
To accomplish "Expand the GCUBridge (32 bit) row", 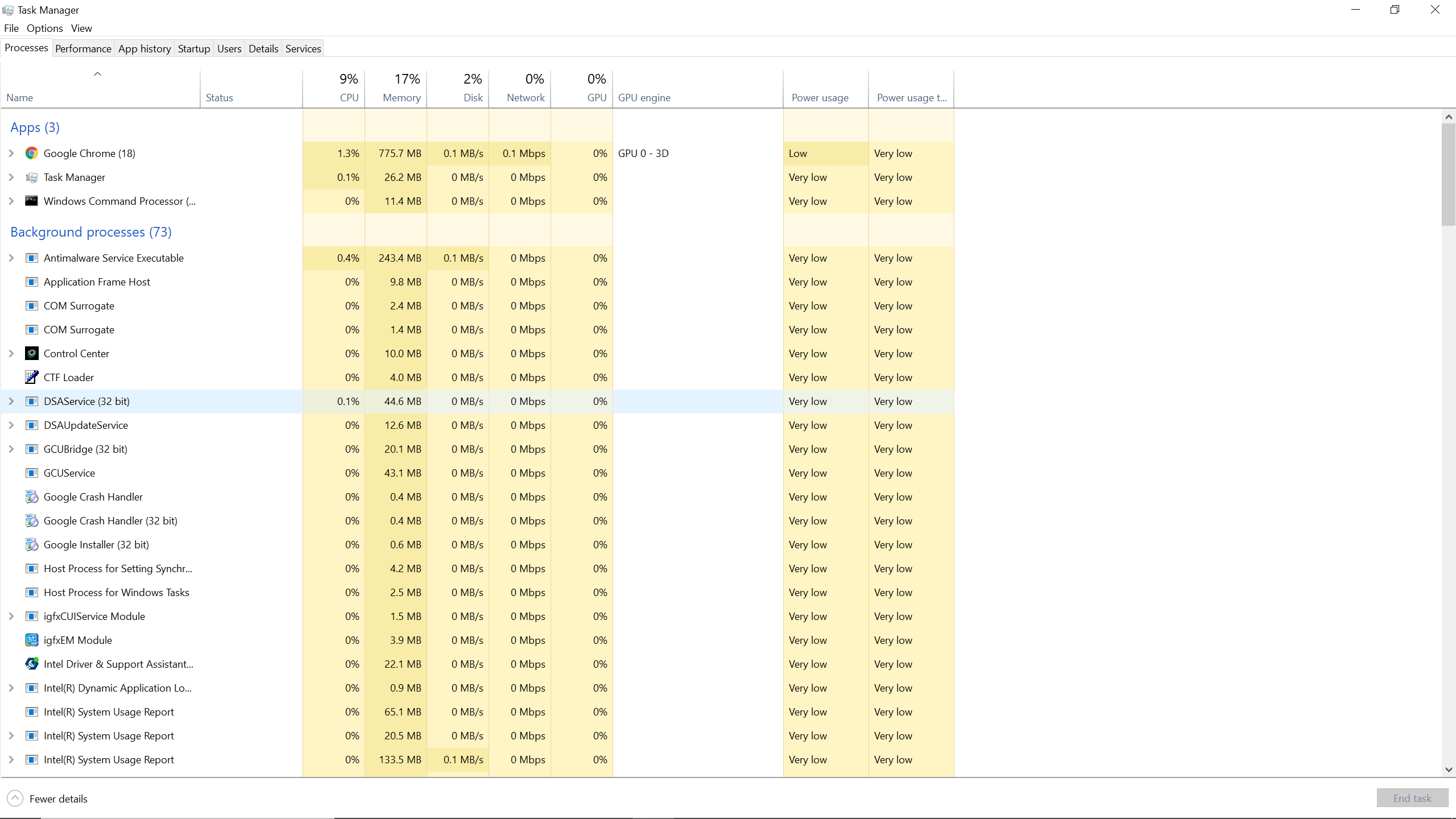I will [11, 449].
